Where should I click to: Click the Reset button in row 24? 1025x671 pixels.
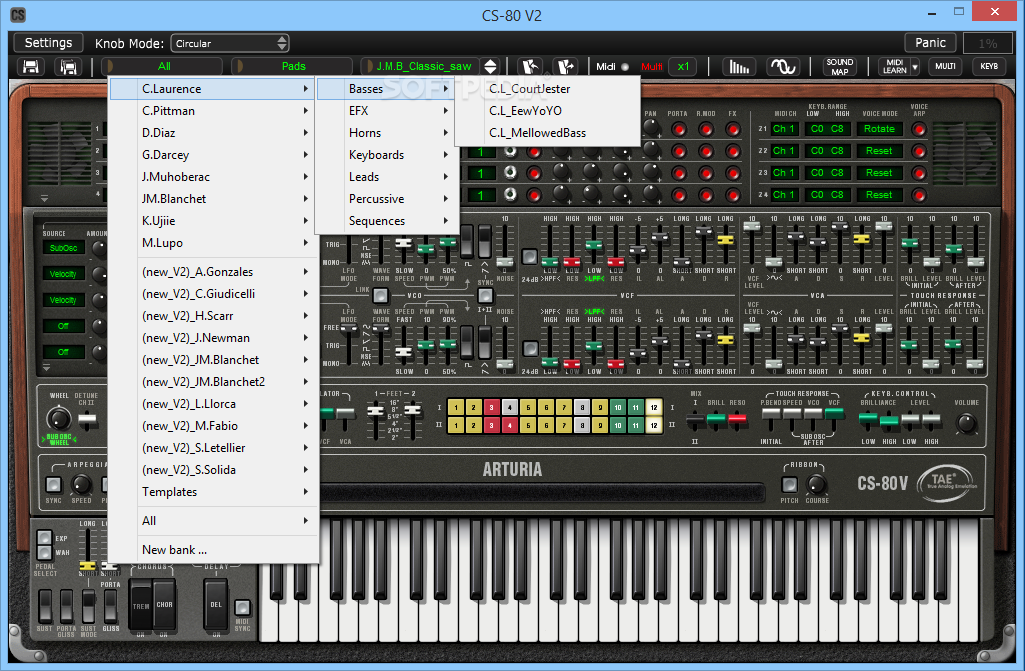coord(879,195)
